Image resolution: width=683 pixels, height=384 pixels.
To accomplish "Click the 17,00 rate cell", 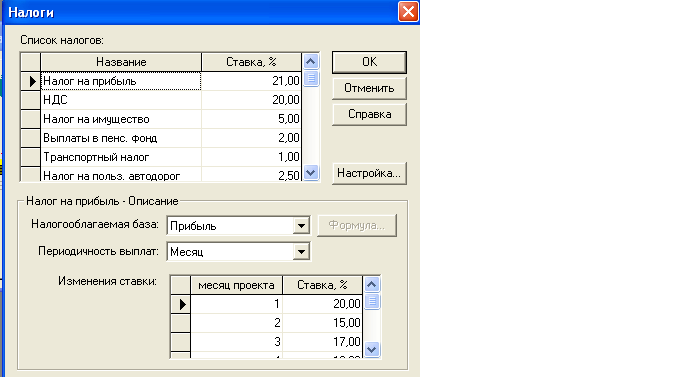I will 322,342.
